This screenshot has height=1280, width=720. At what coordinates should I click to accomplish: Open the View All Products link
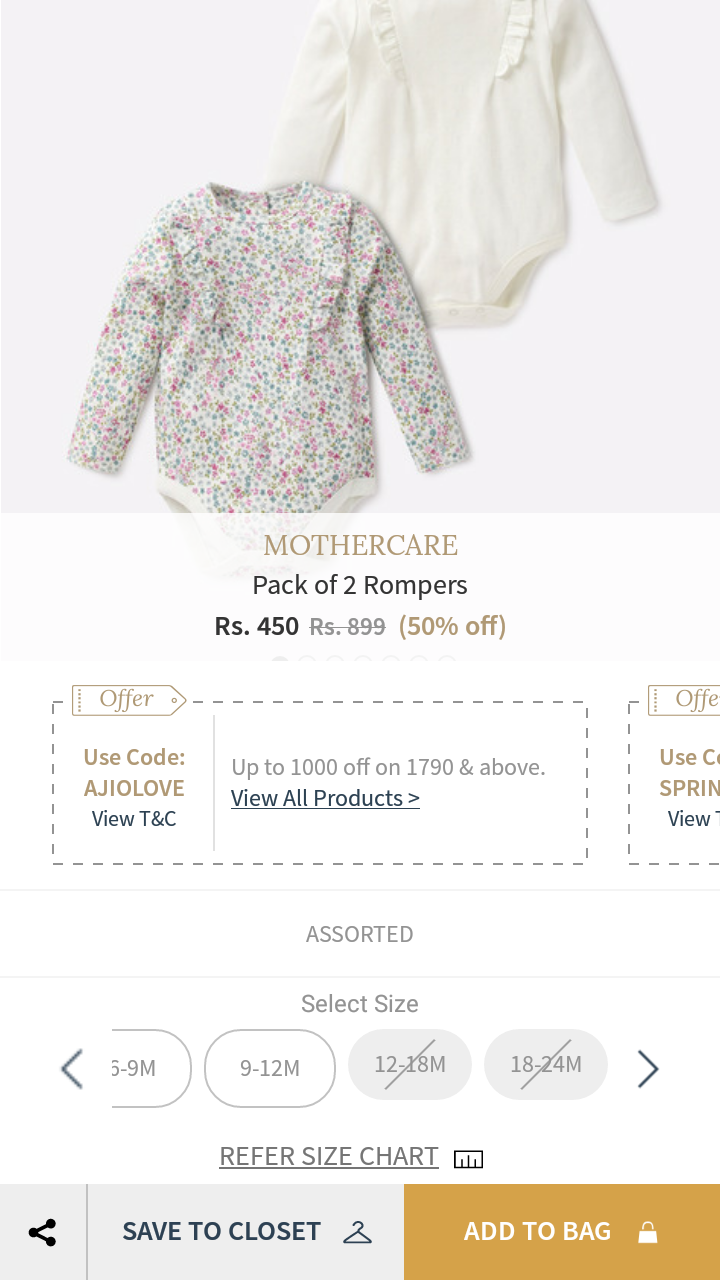325,798
